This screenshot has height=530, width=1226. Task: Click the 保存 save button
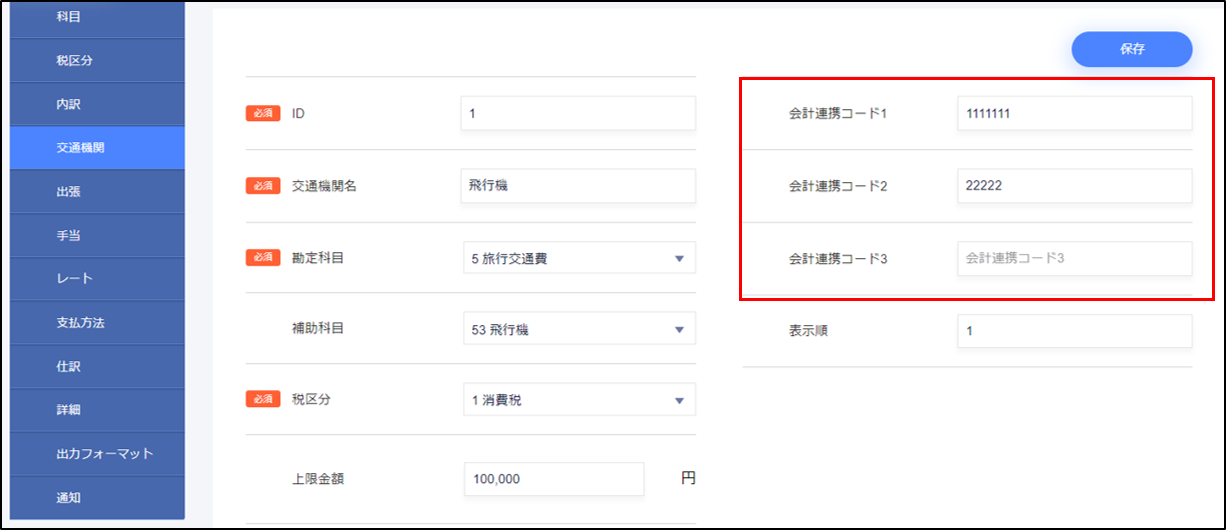coord(1131,49)
